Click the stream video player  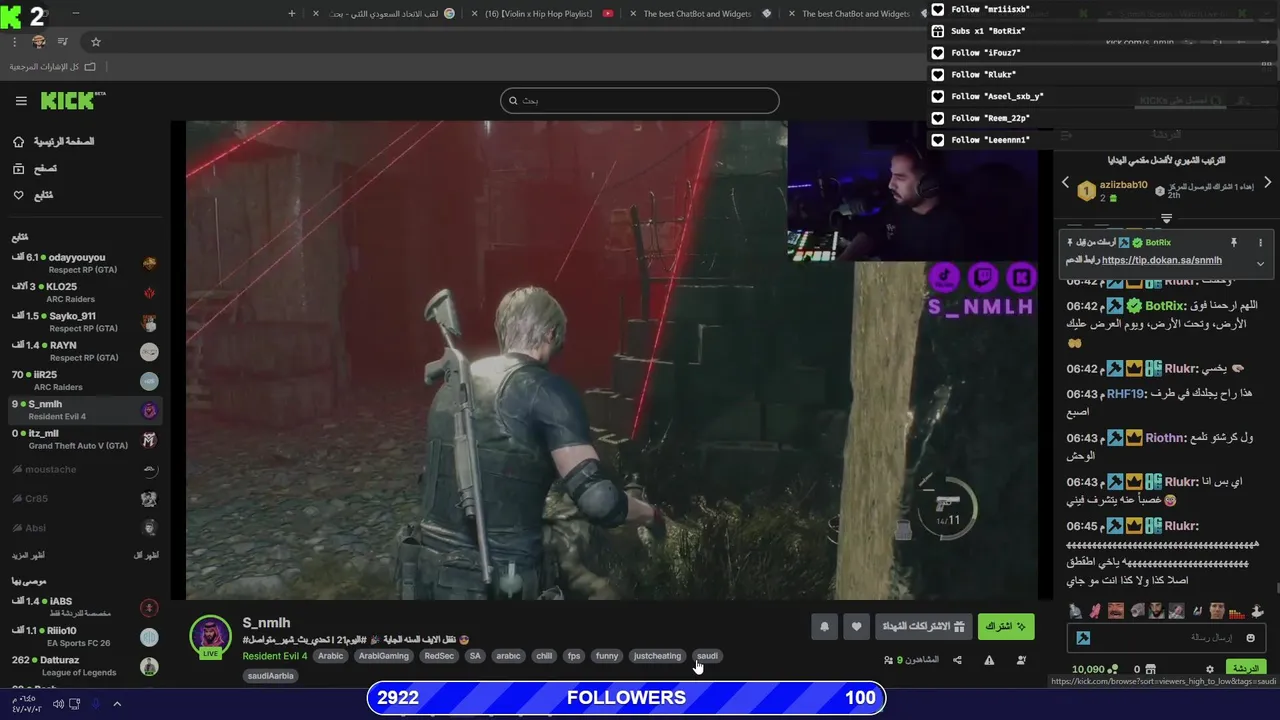pos(612,360)
